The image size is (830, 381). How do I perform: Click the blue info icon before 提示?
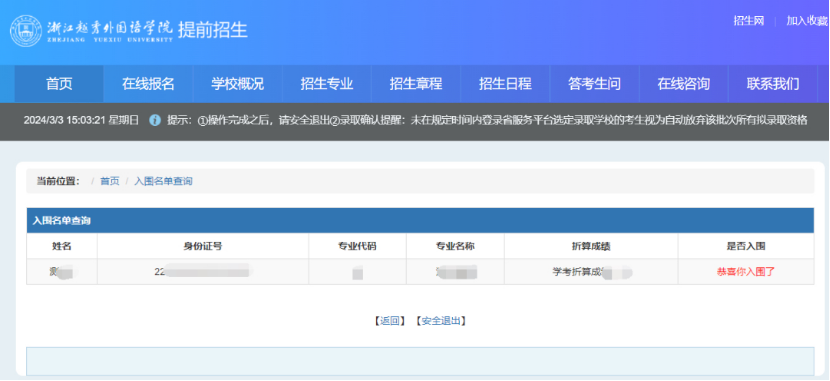click(x=155, y=120)
